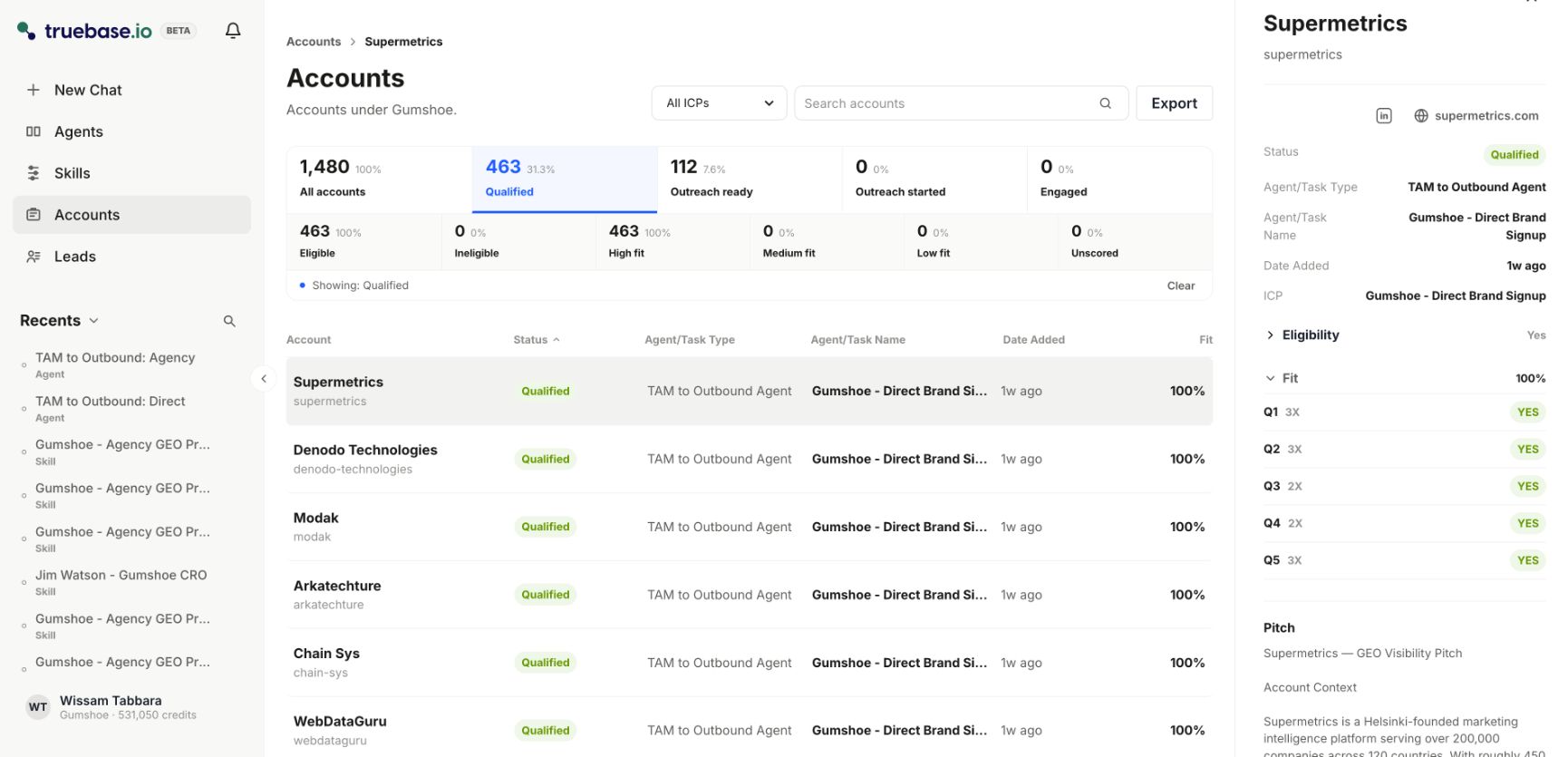Click the Export button
The image size is (1568, 757).
point(1175,103)
